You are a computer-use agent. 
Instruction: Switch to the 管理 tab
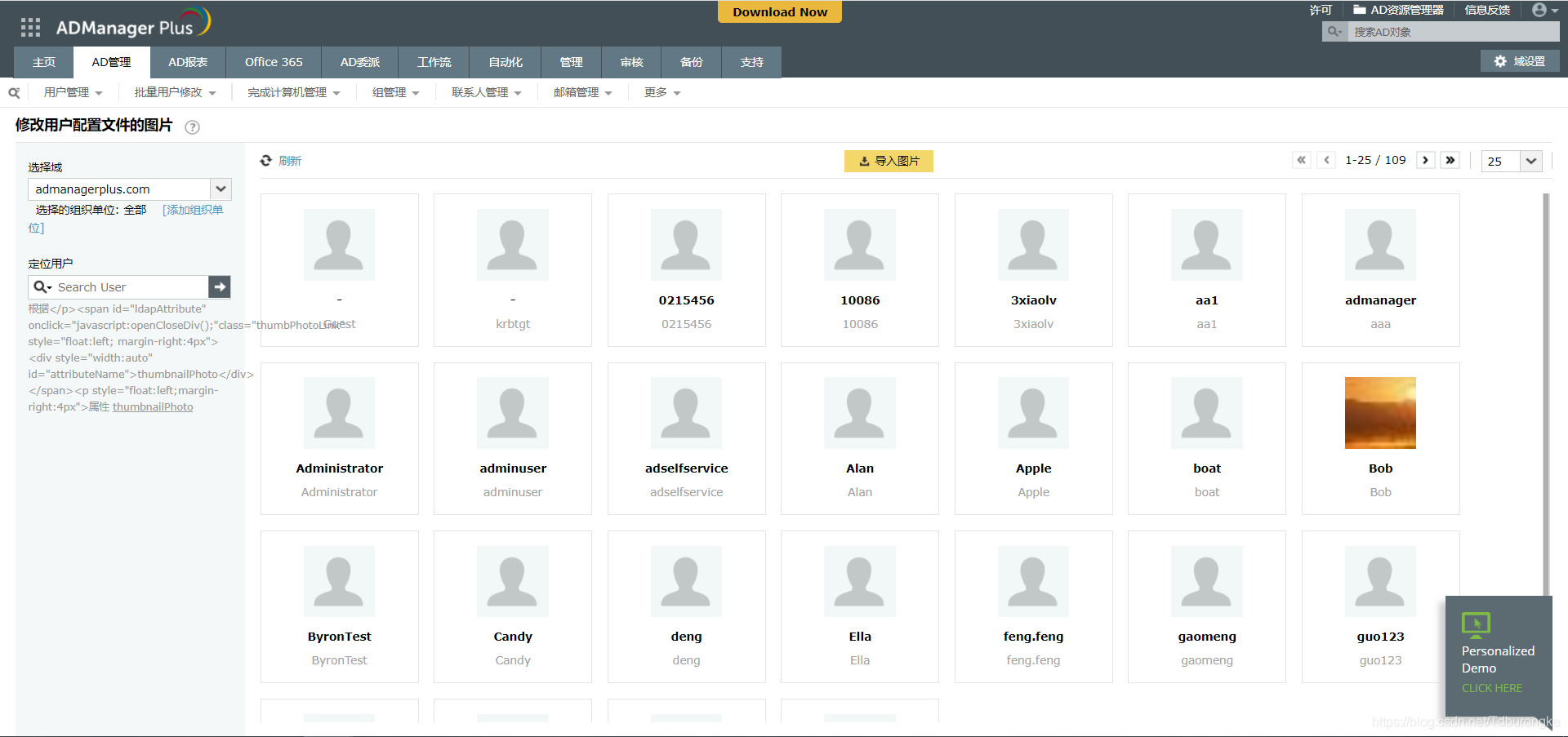click(x=571, y=62)
